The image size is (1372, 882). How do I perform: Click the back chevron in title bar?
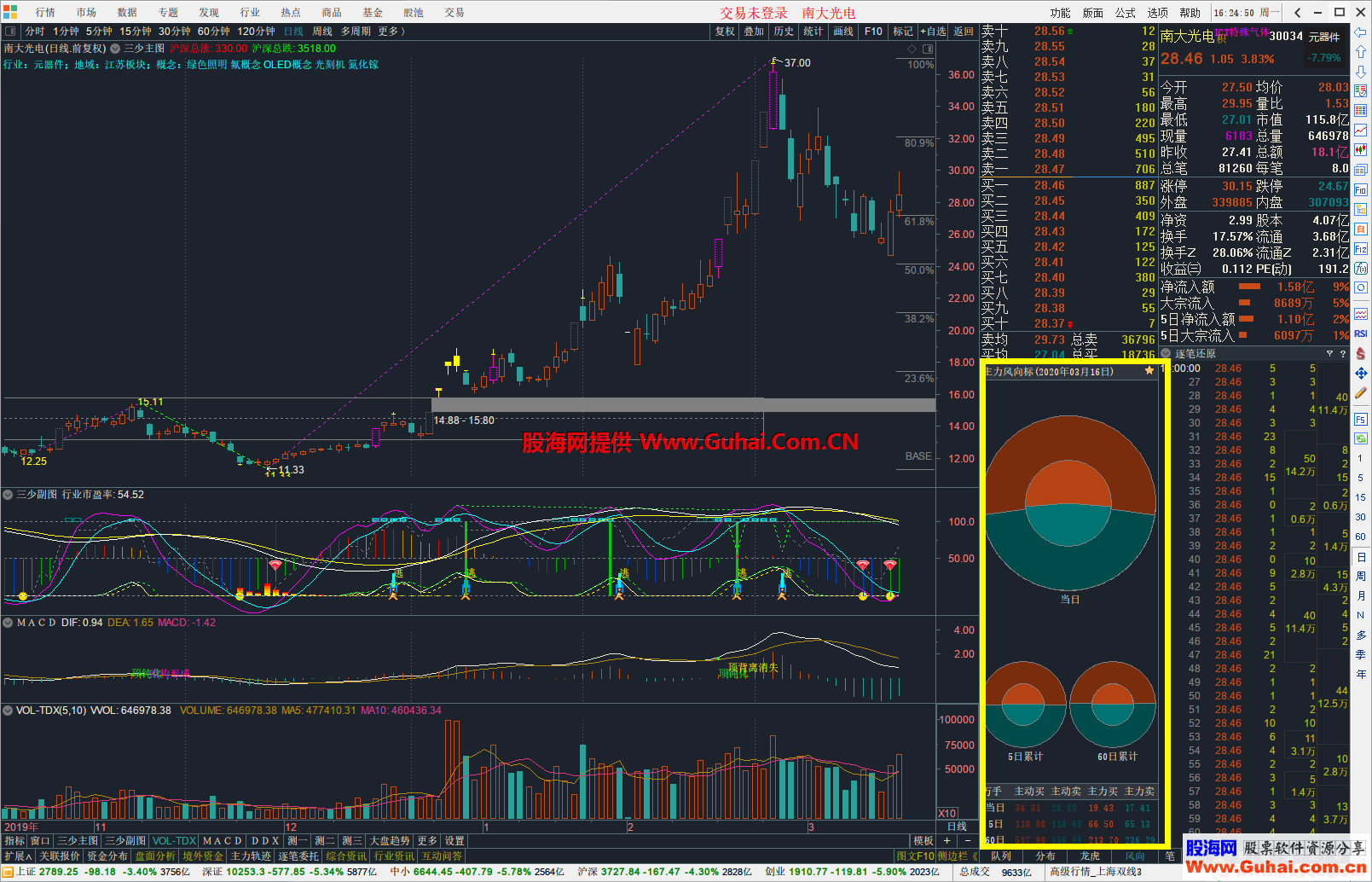[1298, 12]
